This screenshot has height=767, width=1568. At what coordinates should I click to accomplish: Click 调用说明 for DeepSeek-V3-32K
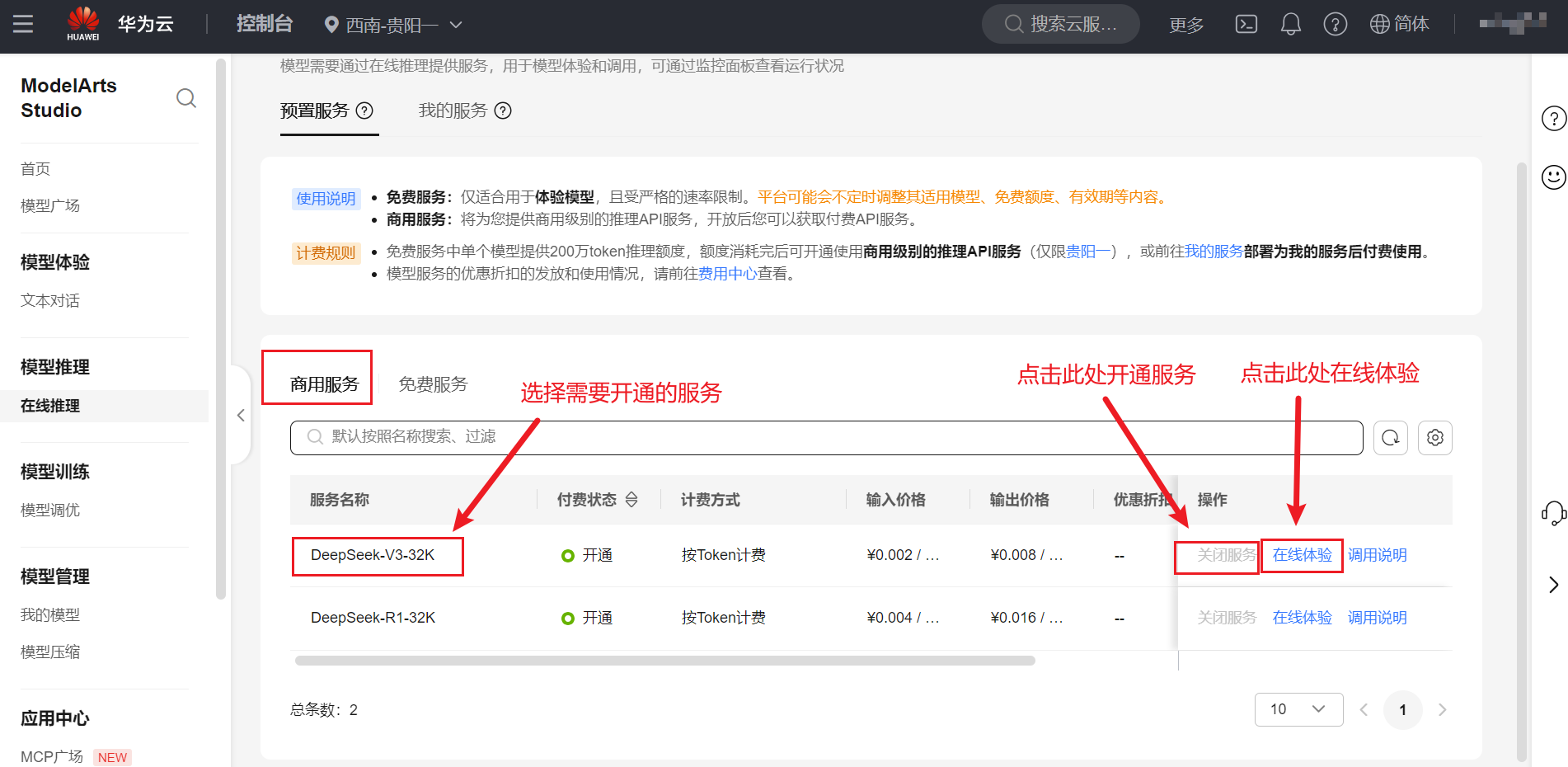1378,555
